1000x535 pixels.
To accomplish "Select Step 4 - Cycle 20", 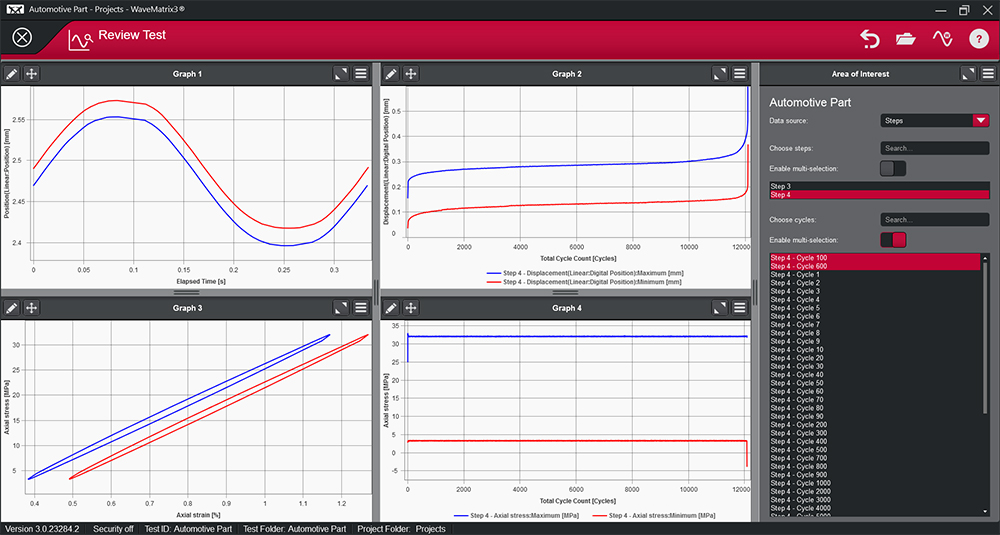I will pyautogui.click(x=874, y=358).
